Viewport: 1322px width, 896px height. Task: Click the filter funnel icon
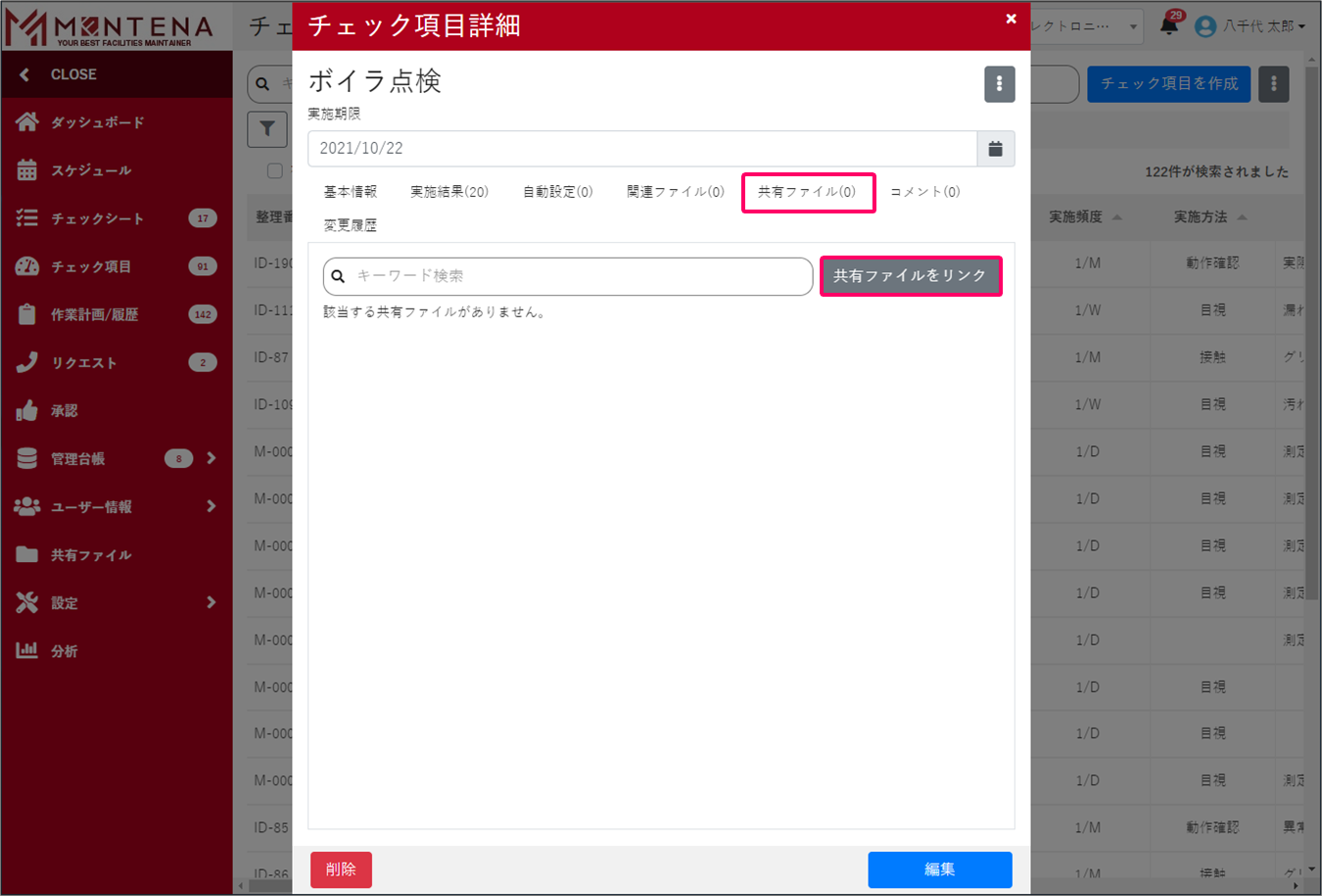coord(266,129)
